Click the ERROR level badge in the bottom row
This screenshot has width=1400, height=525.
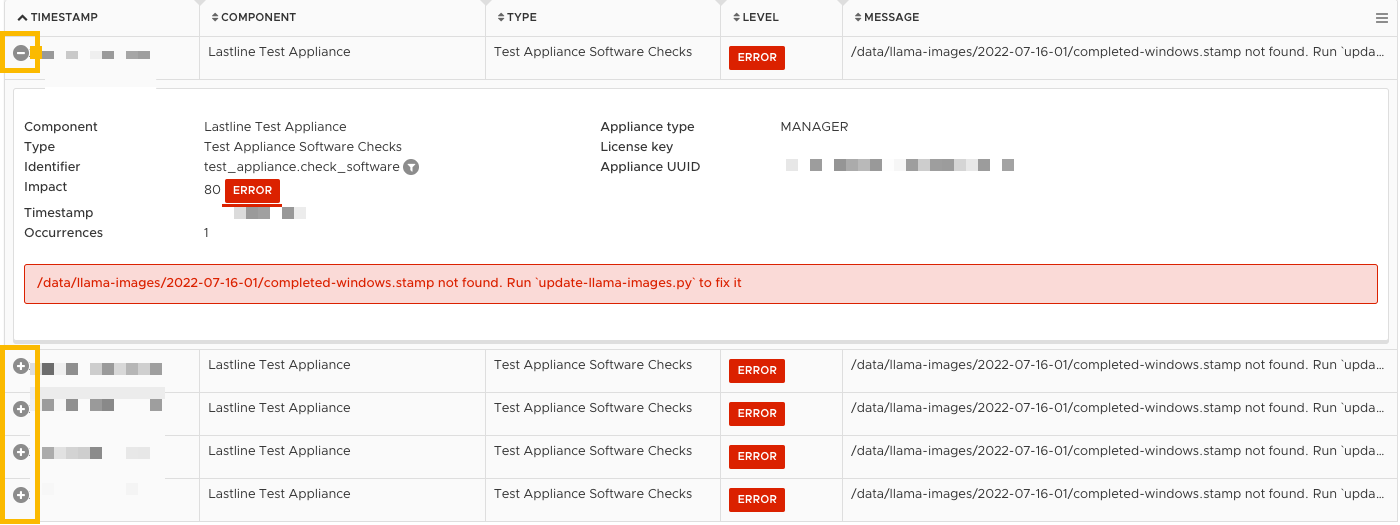(757, 499)
